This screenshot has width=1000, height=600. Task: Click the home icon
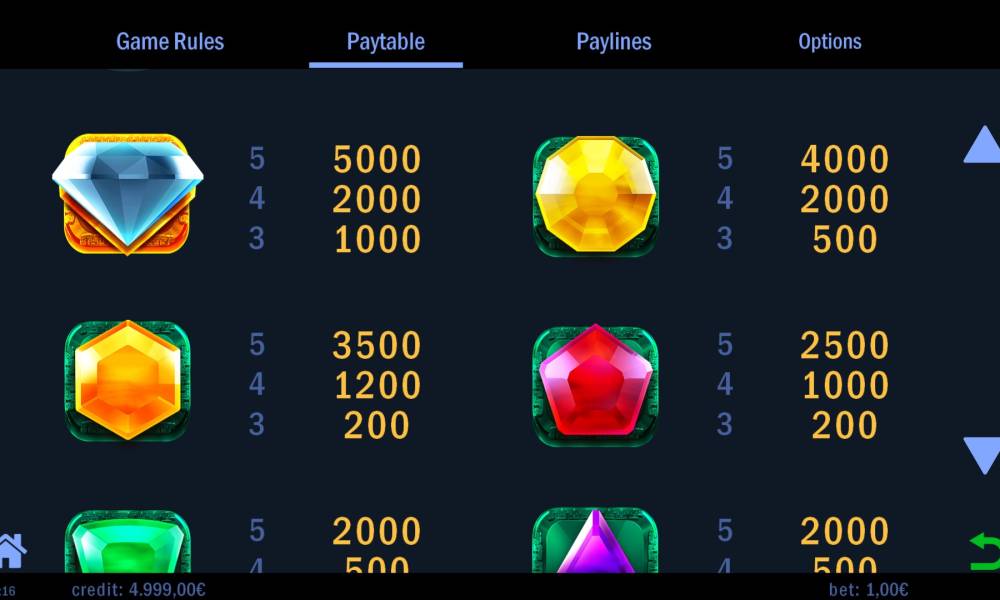(12, 550)
